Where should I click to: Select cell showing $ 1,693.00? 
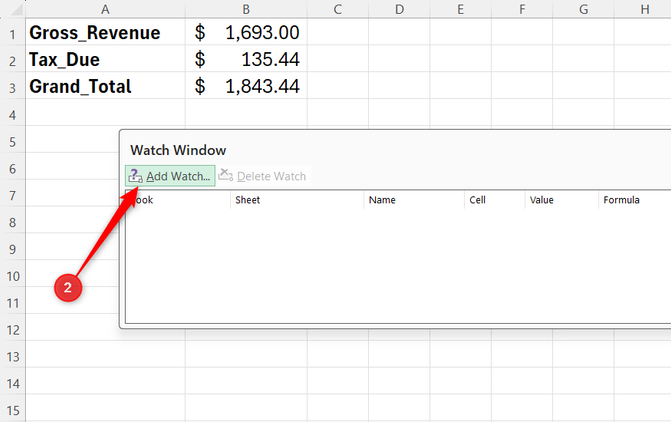coord(246,33)
